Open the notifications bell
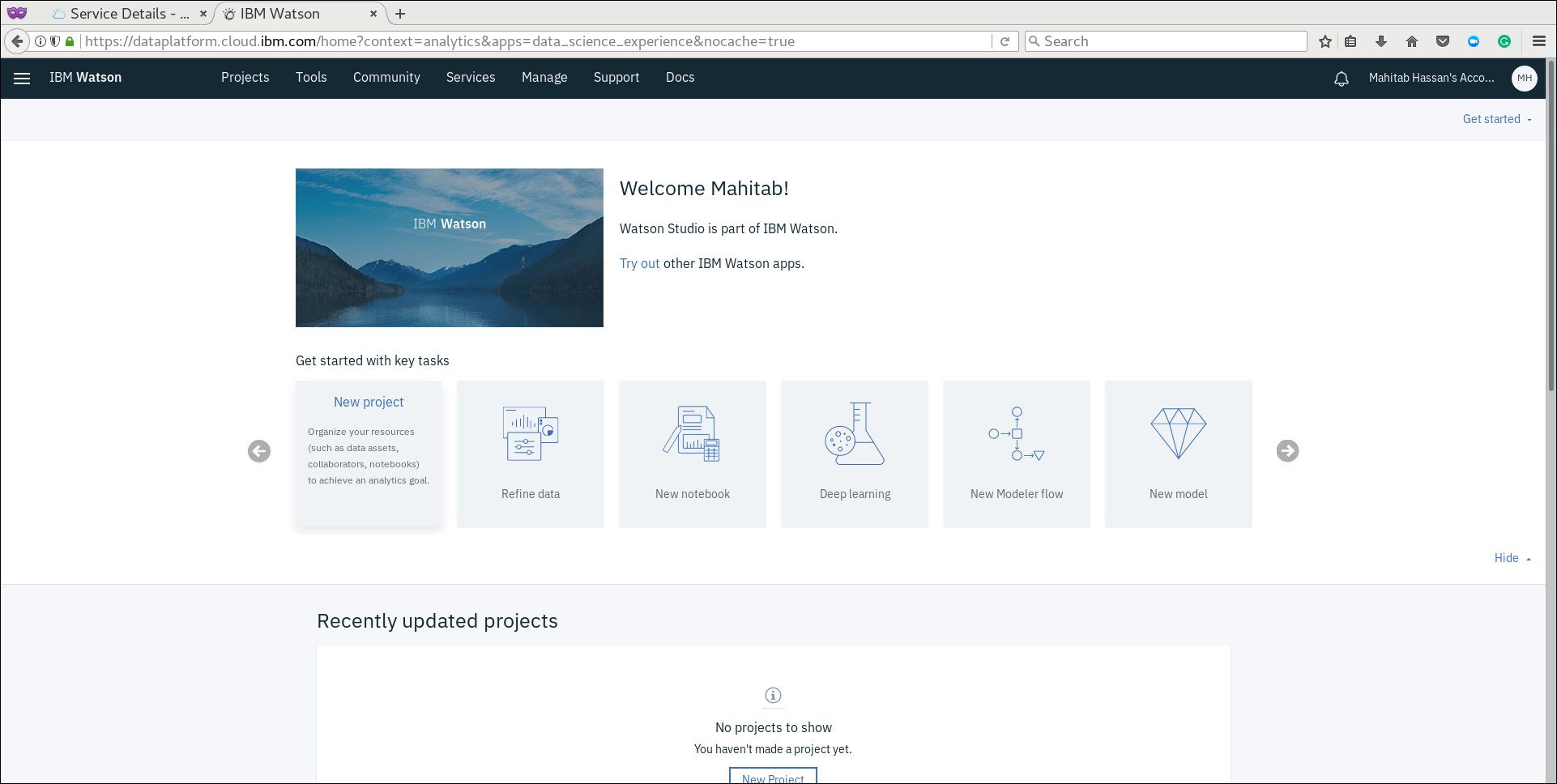Screen dimensions: 1557x784 click(1342, 79)
